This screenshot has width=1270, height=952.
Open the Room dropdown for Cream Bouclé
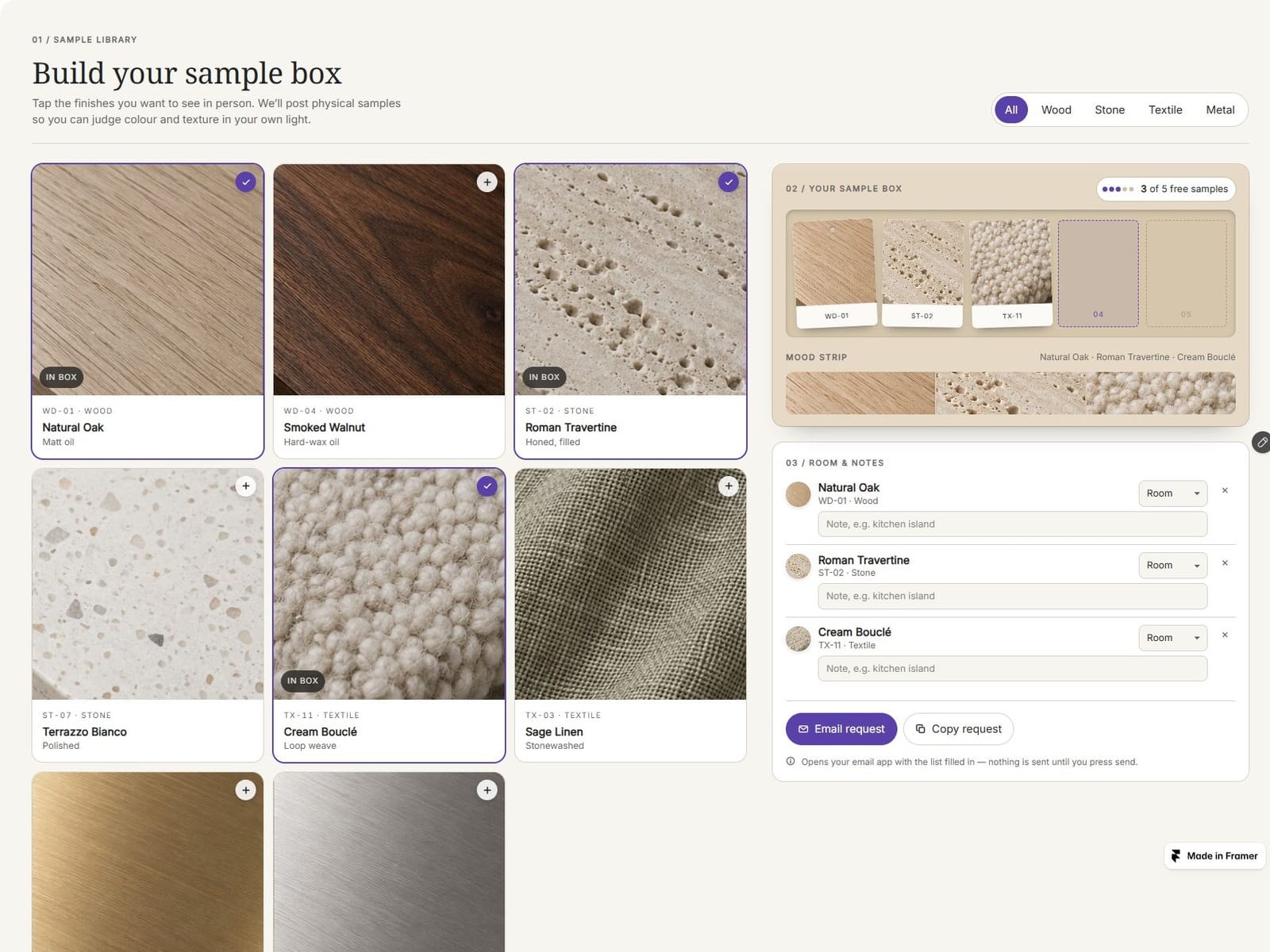tap(1172, 638)
